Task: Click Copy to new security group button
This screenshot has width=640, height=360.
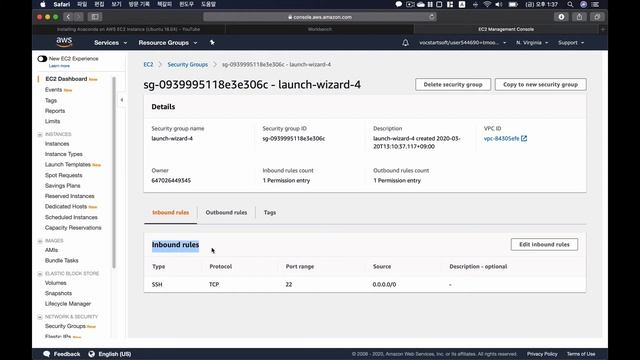Action: [x=540, y=84]
